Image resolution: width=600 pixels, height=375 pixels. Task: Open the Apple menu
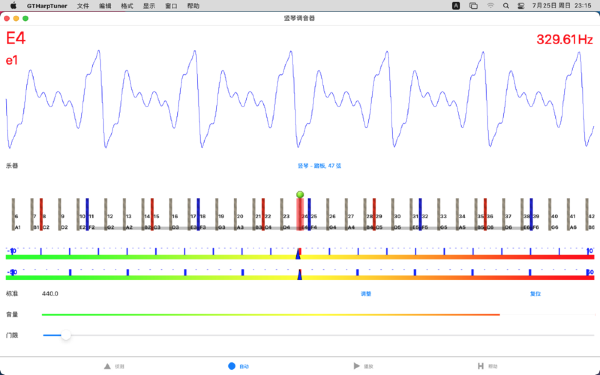coord(13,6)
